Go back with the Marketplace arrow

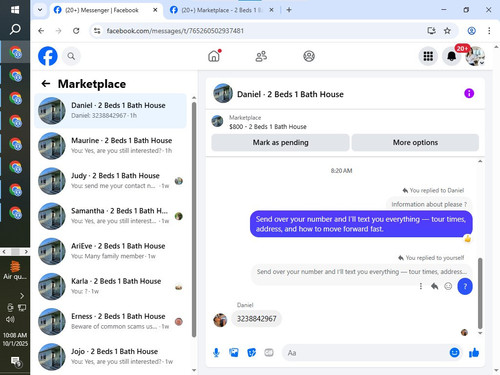click(46, 84)
